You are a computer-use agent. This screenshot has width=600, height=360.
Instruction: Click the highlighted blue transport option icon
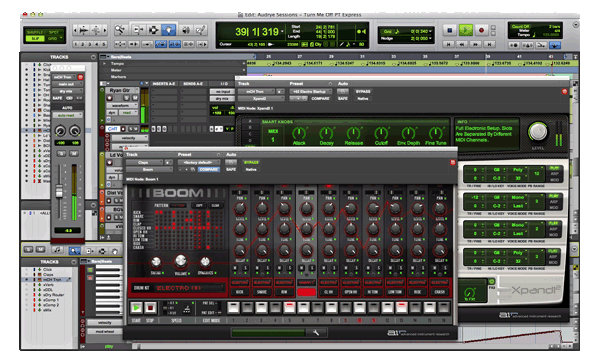pyautogui.click(x=555, y=45)
